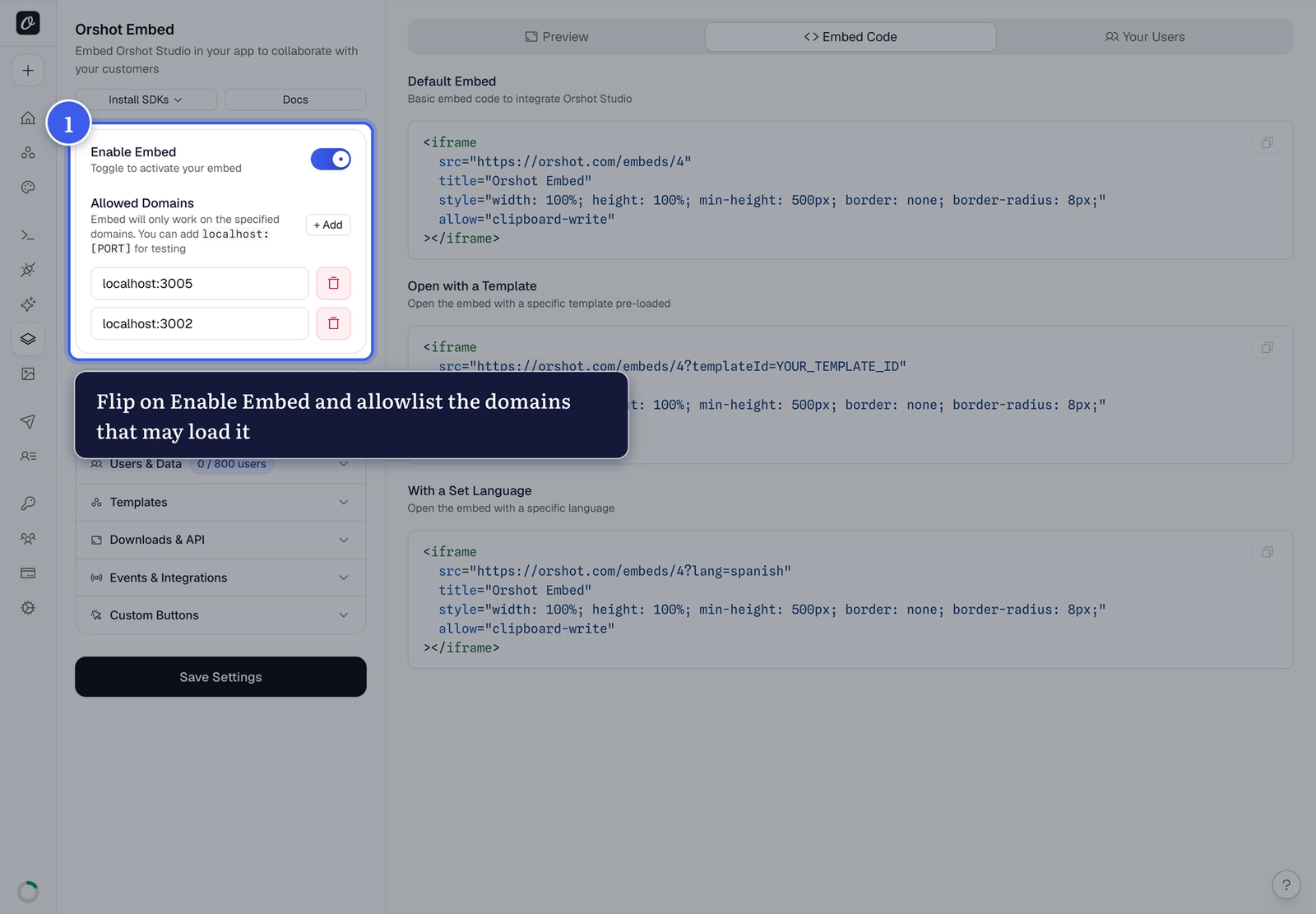Switch to the Your Users tab
1316x914 pixels.
(1144, 37)
